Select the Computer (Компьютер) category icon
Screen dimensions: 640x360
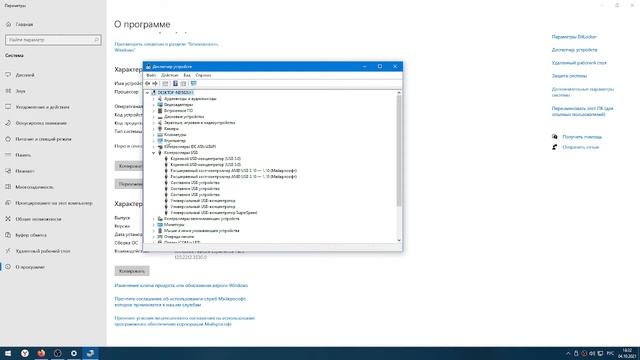160,140
